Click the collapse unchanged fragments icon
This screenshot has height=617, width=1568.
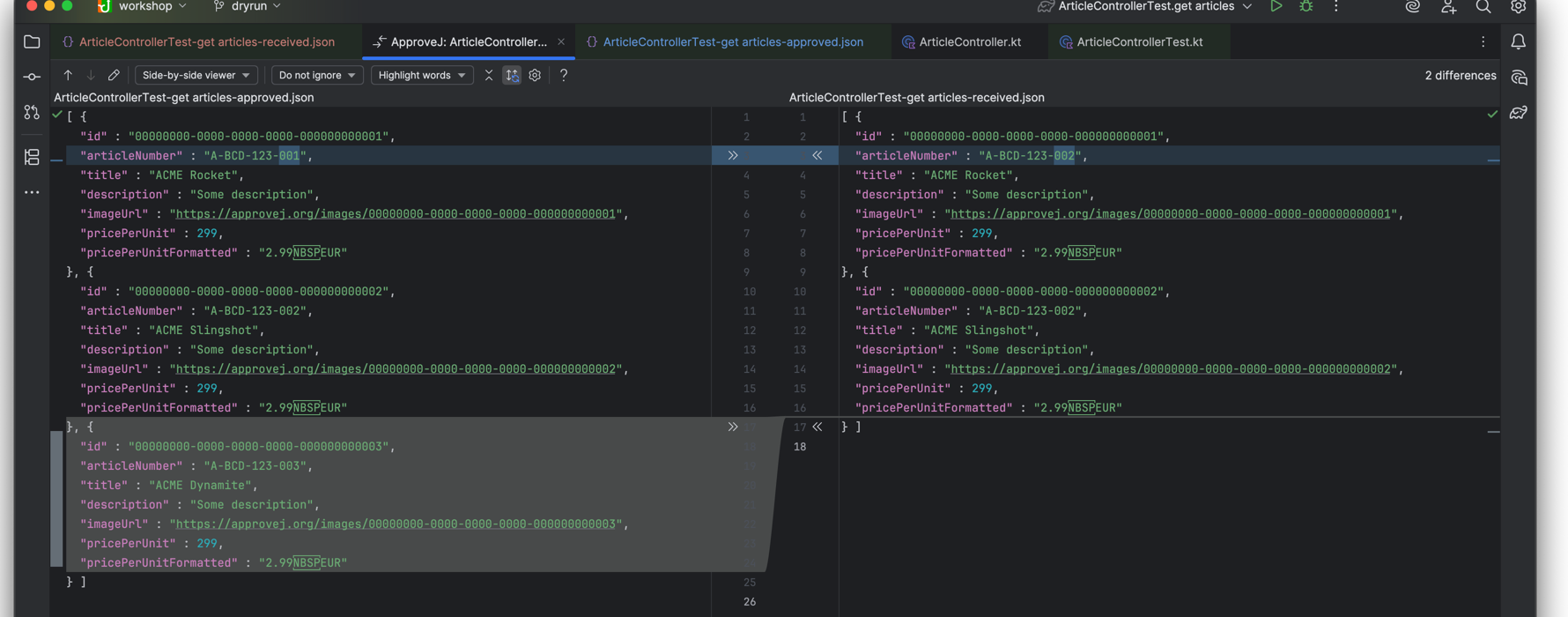pos(489,76)
